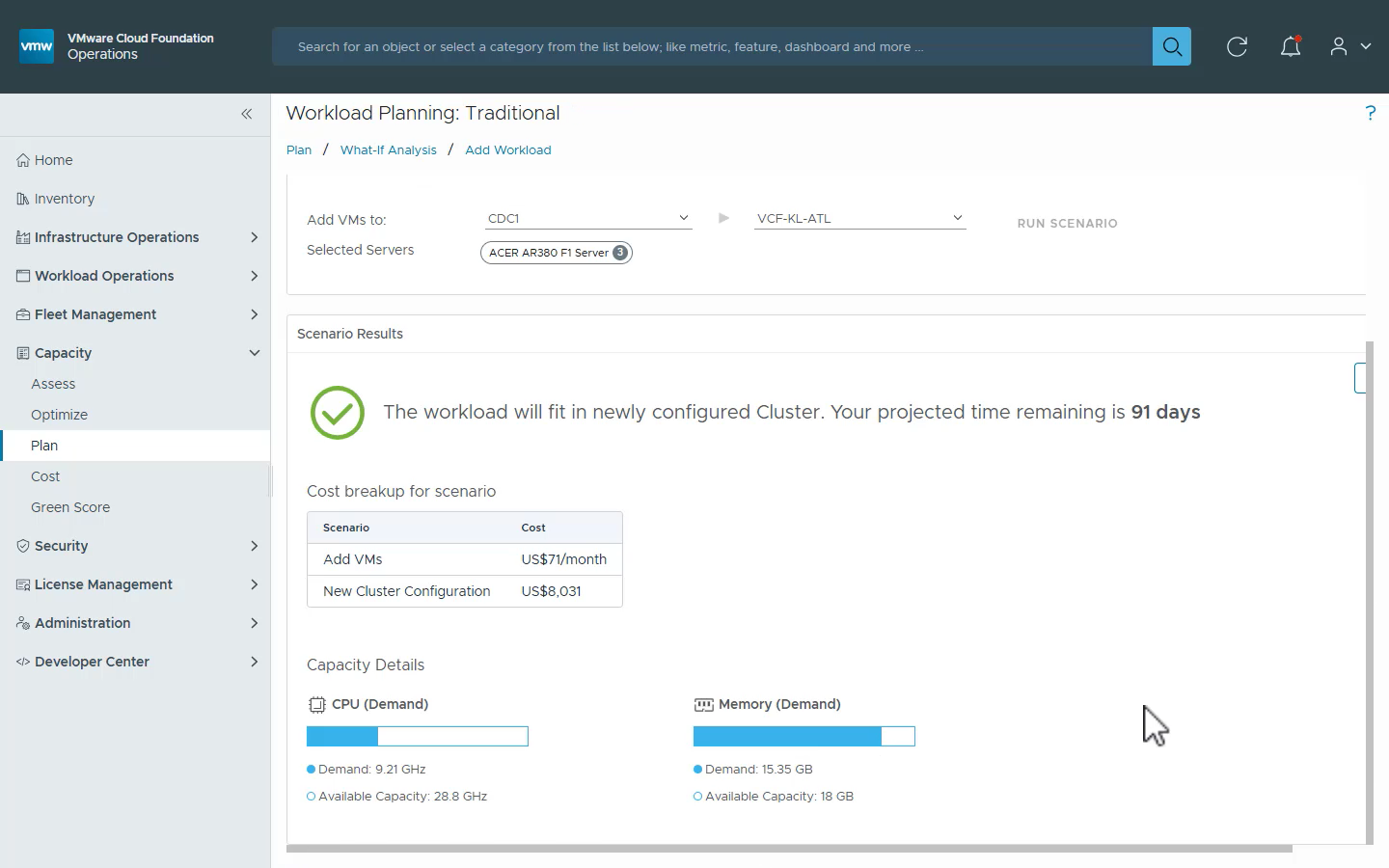Collapse the sidebar with double-chevron icon

coord(246,114)
